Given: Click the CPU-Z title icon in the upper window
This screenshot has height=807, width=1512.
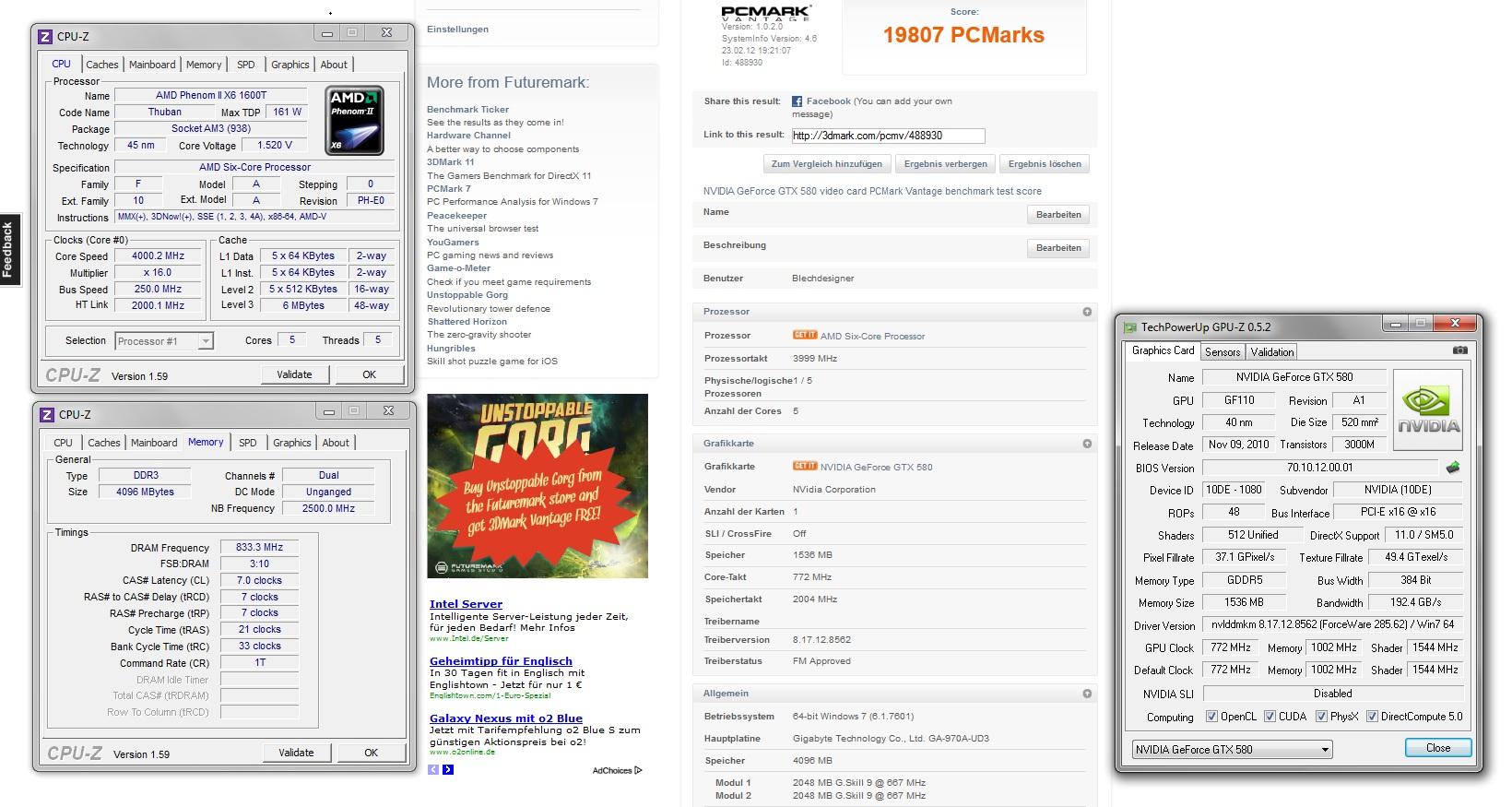Looking at the screenshot, I should point(46,37).
